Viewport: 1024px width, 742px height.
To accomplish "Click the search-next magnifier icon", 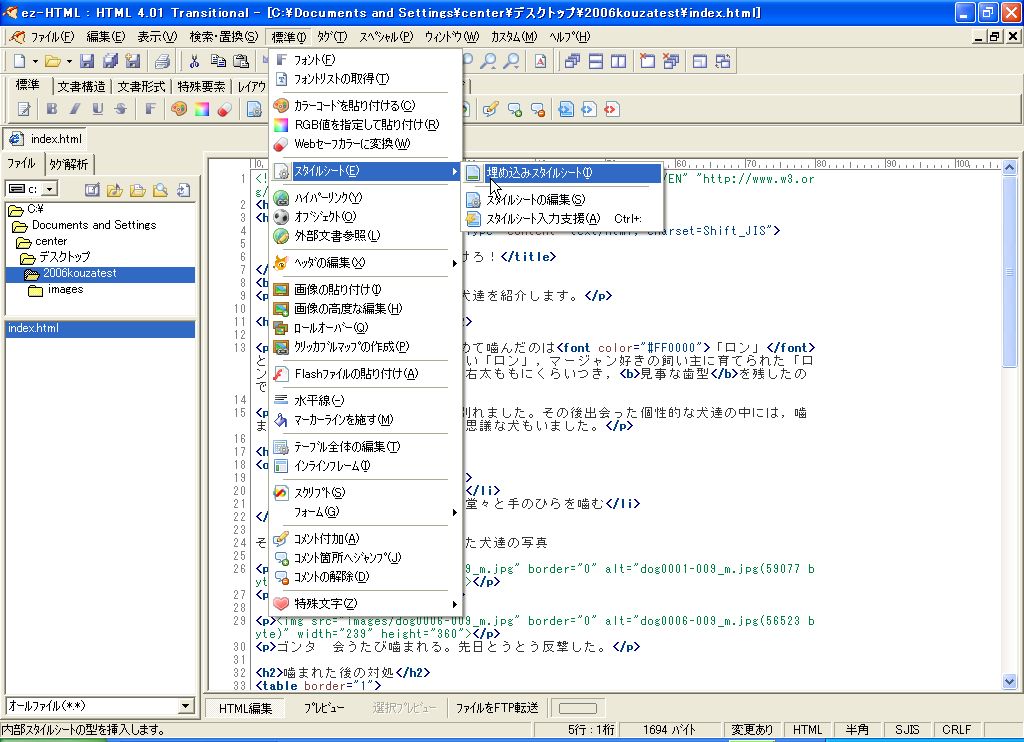I will tap(512, 61).
